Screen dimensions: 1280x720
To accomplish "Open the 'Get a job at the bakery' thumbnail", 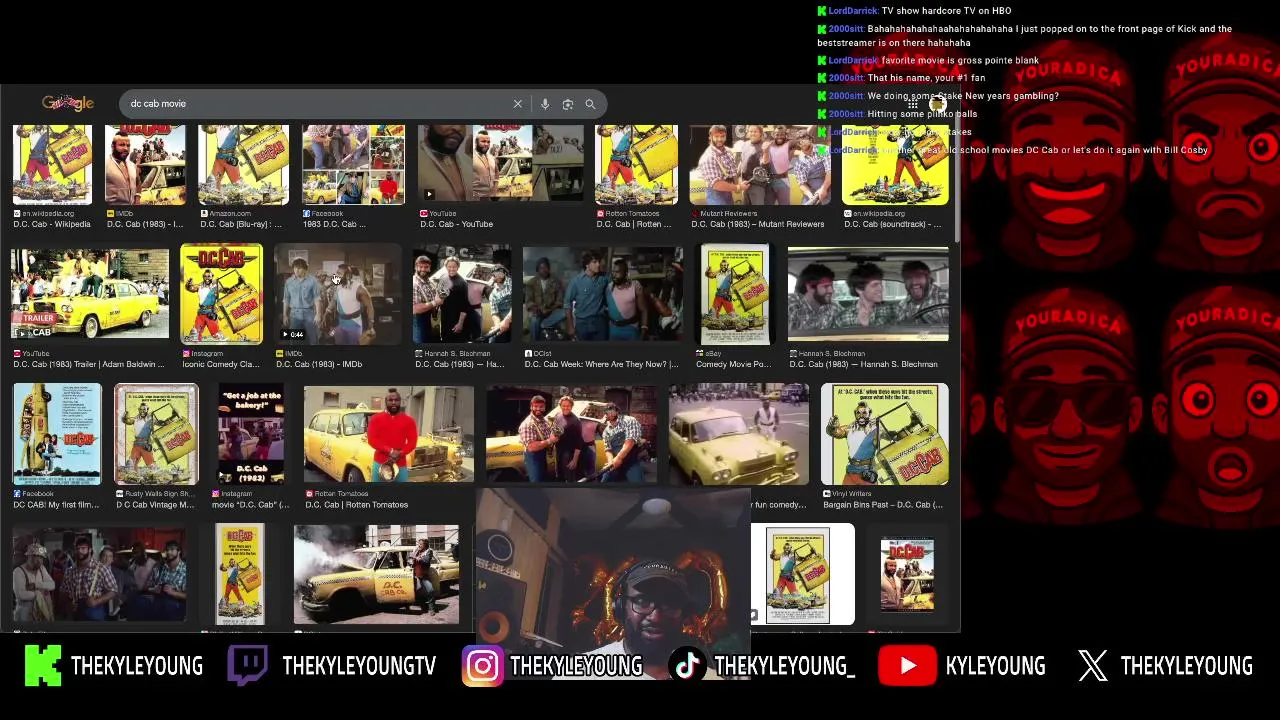I will [x=251, y=434].
